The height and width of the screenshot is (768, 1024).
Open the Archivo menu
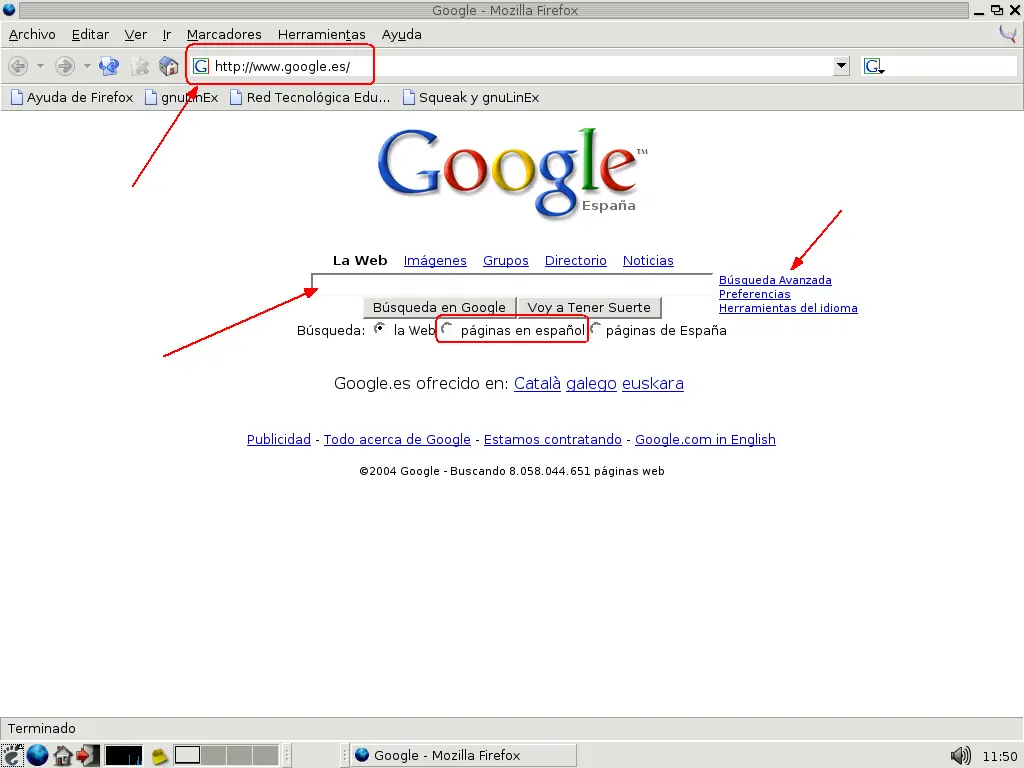click(x=32, y=35)
